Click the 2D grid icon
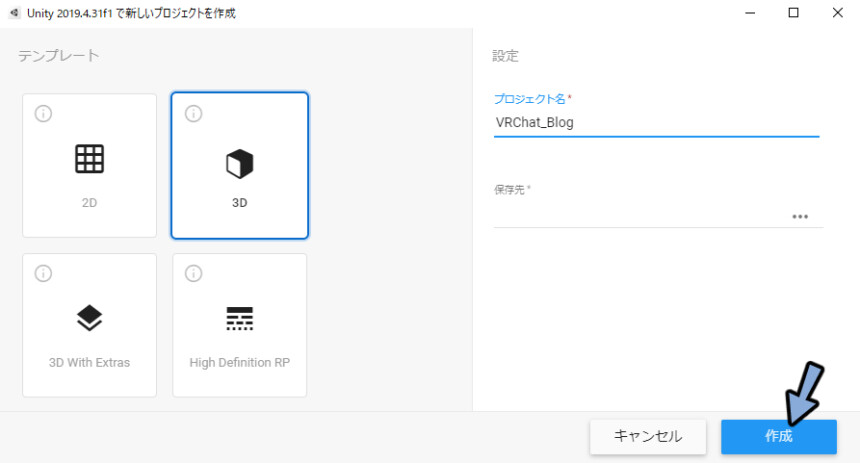Image resolution: width=860 pixels, height=463 pixels. 89,159
